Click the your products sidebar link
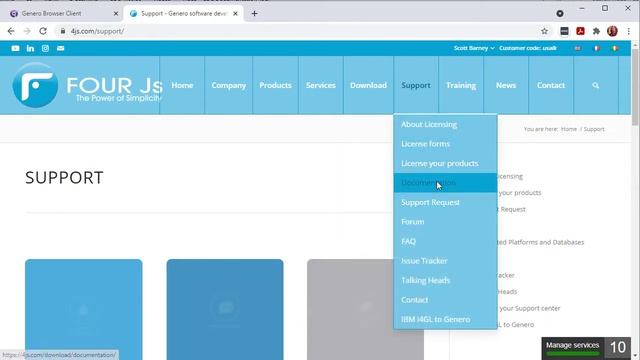This screenshot has height=360, width=640. pos(520,193)
